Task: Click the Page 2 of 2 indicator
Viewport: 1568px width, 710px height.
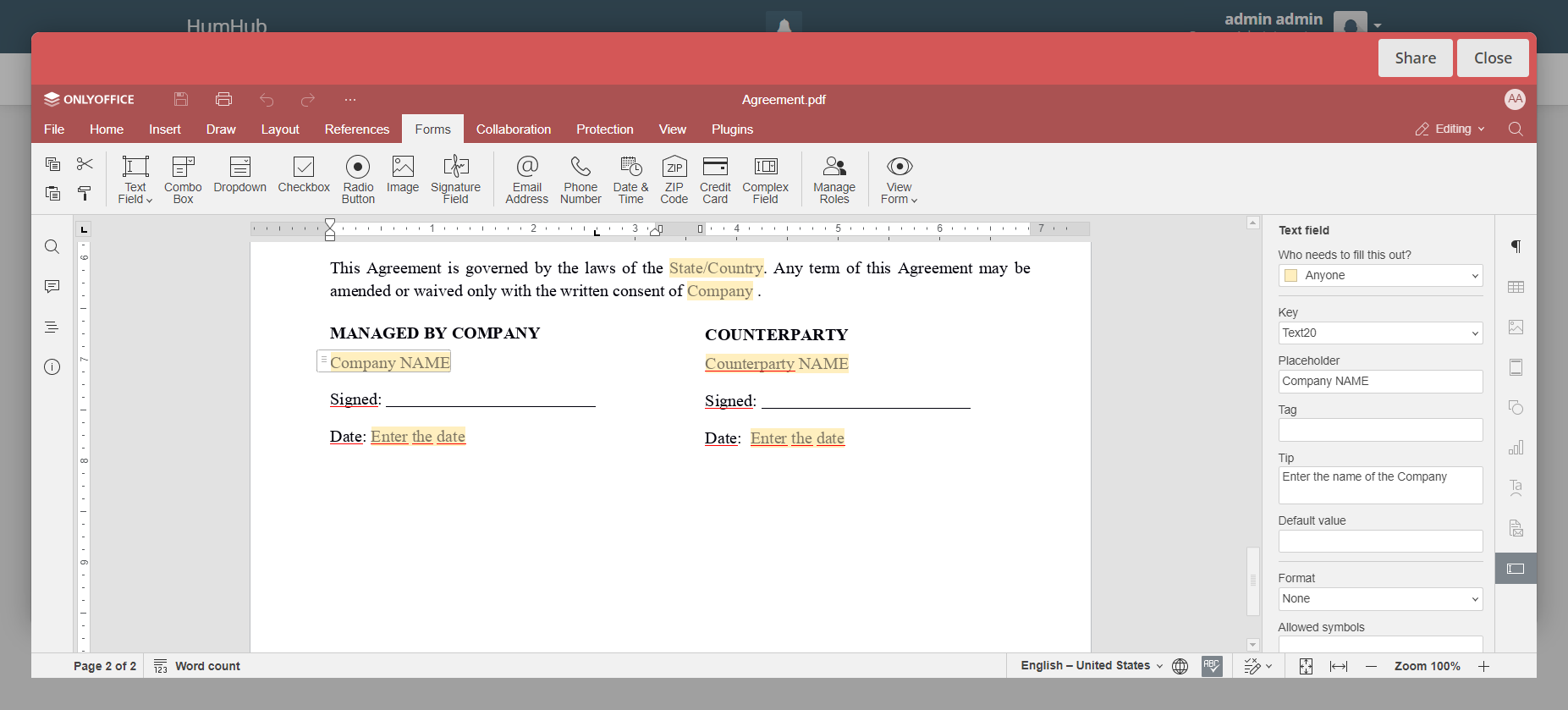Action: click(105, 666)
